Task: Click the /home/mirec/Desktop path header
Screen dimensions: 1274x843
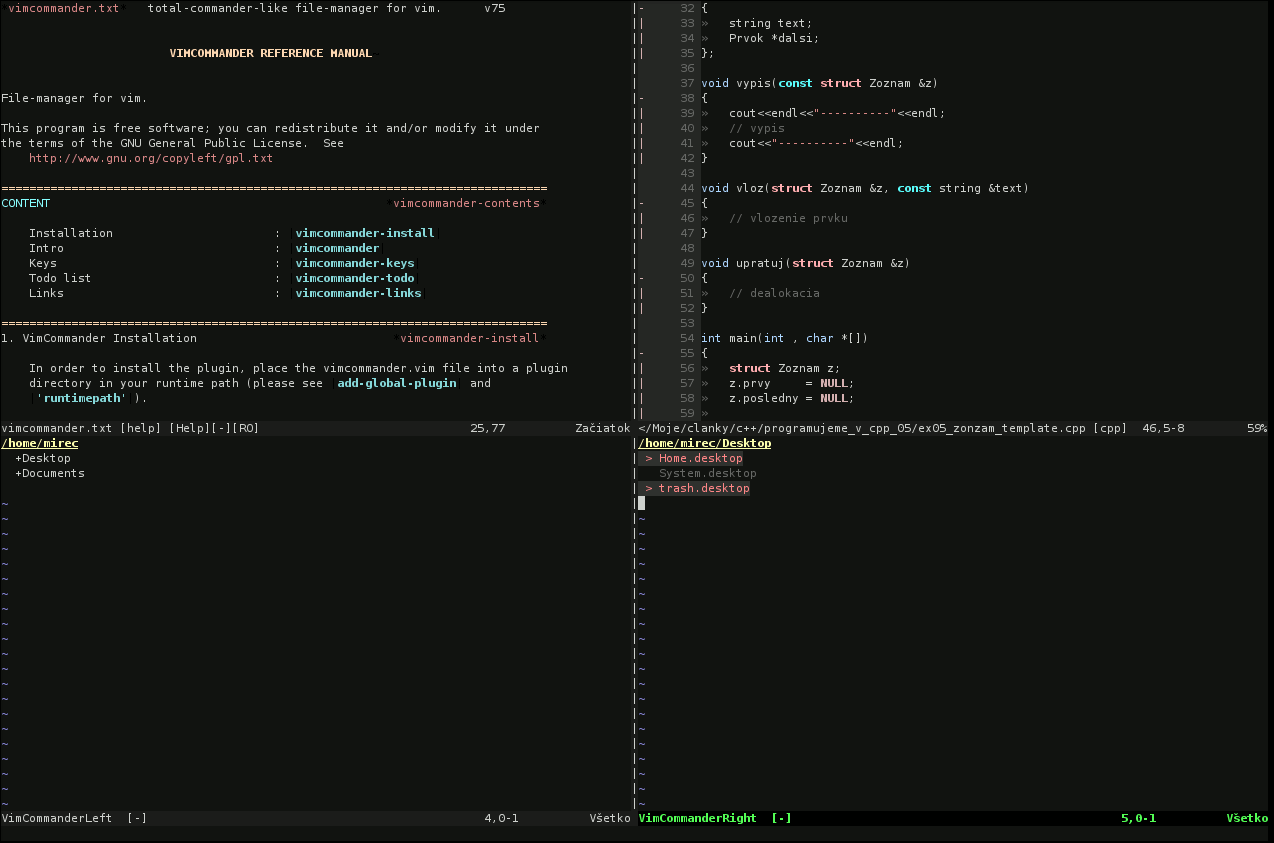Action: (704, 443)
